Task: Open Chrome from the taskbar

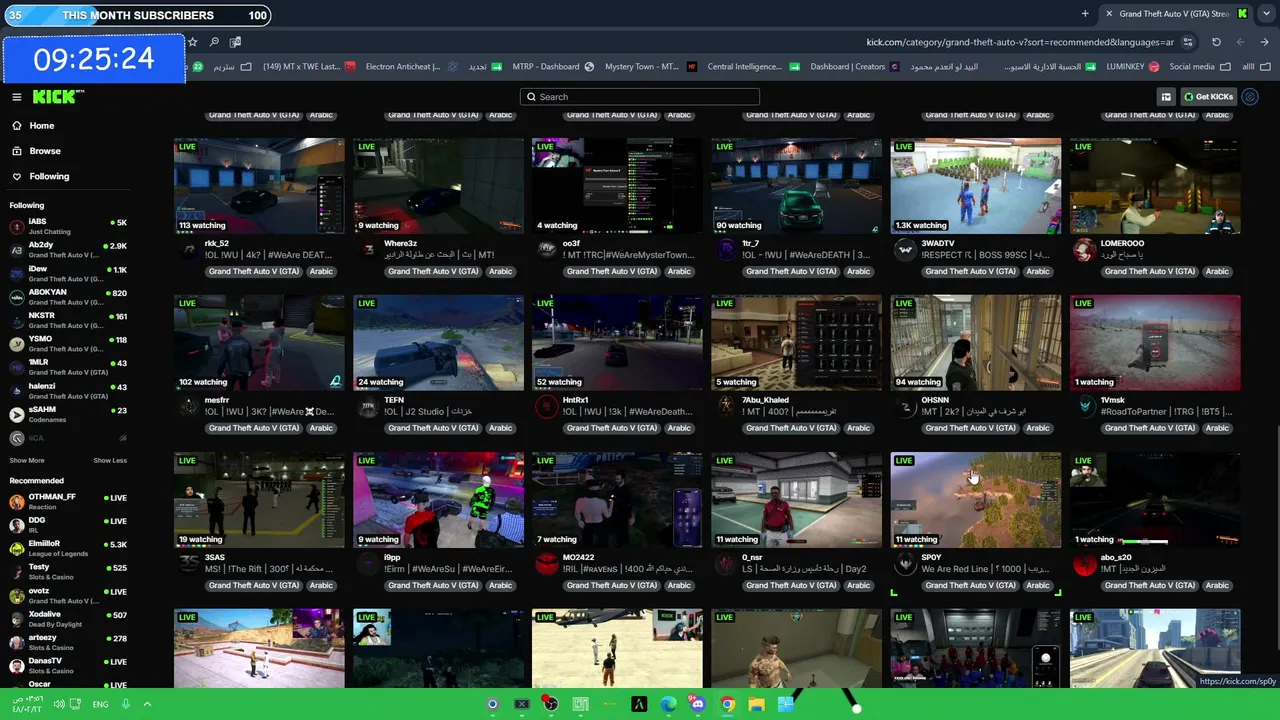Action: [727, 704]
